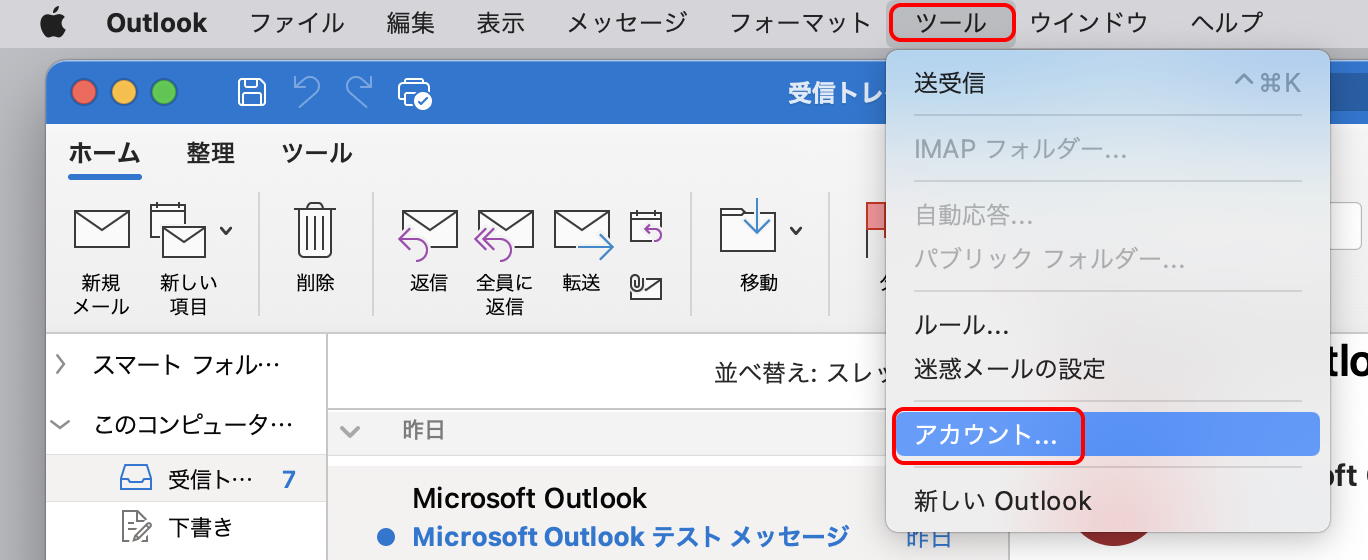Click the print icon in title bar
1368x560 pixels.
[414, 93]
